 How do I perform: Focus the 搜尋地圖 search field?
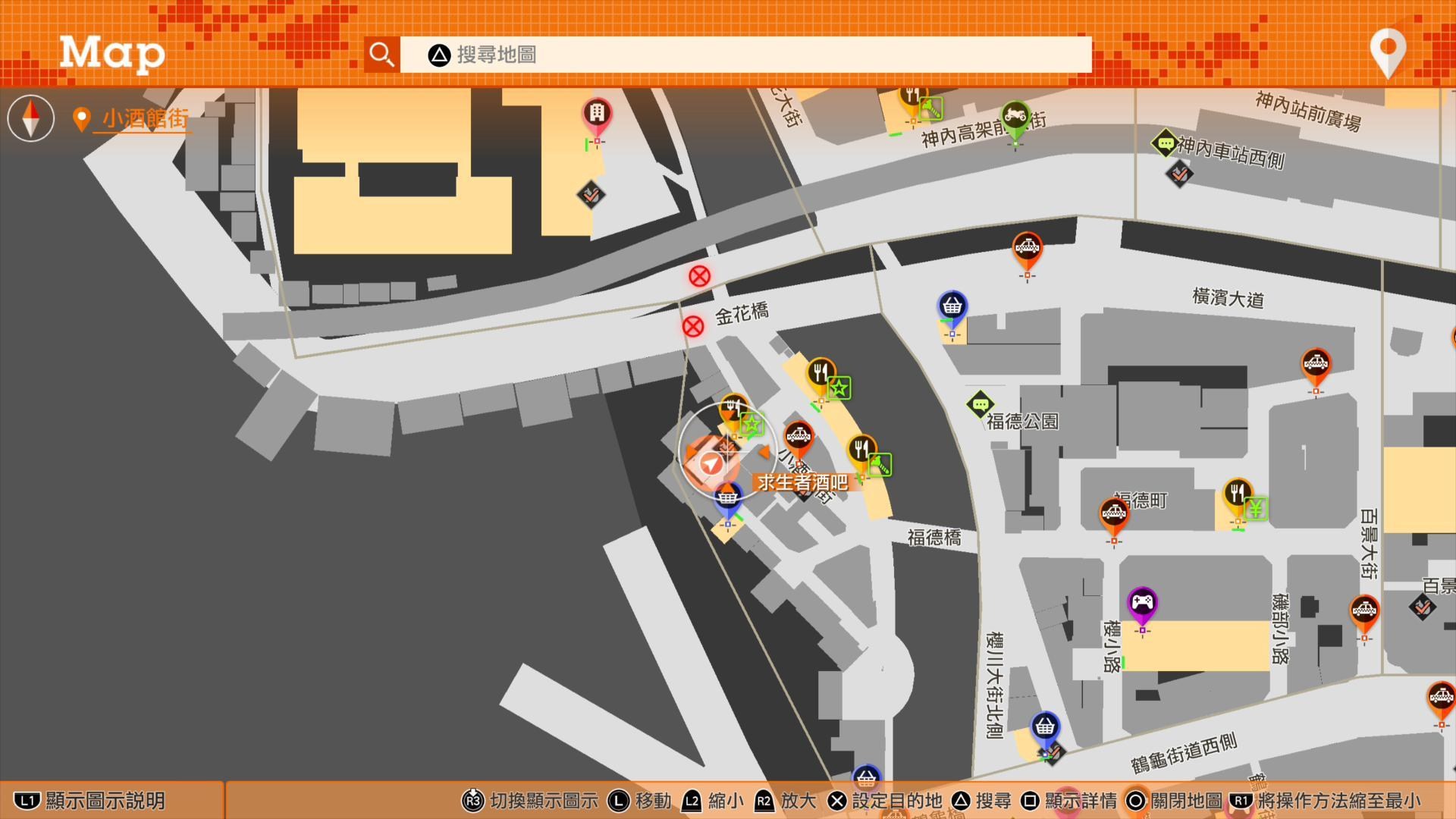pyautogui.click(x=745, y=55)
